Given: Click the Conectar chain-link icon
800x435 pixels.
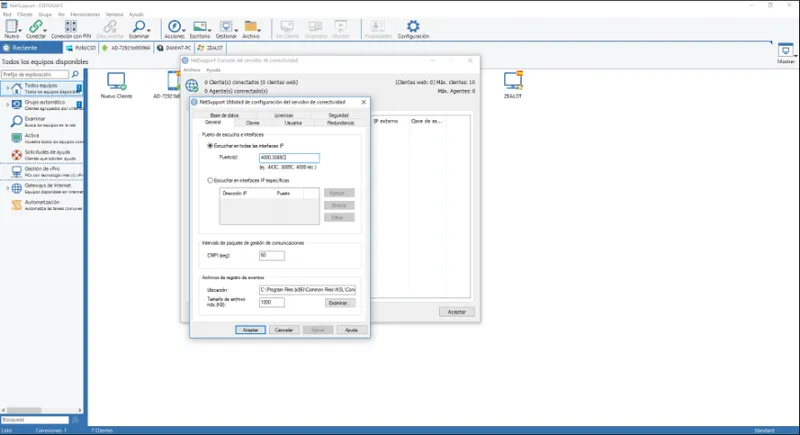Looking at the screenshot, I should click(x=35, y=26).
